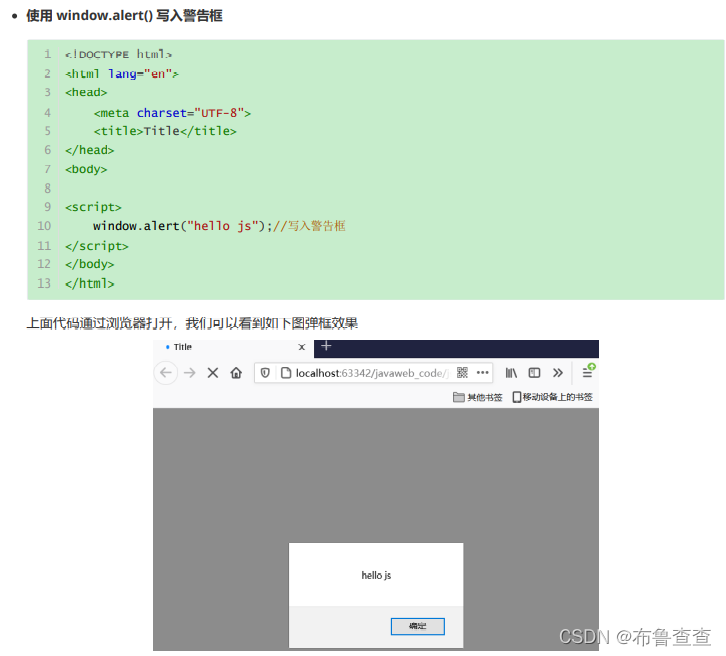Open the library bookshelf icon
Screen dimensions: 726x656
point(511,373)
